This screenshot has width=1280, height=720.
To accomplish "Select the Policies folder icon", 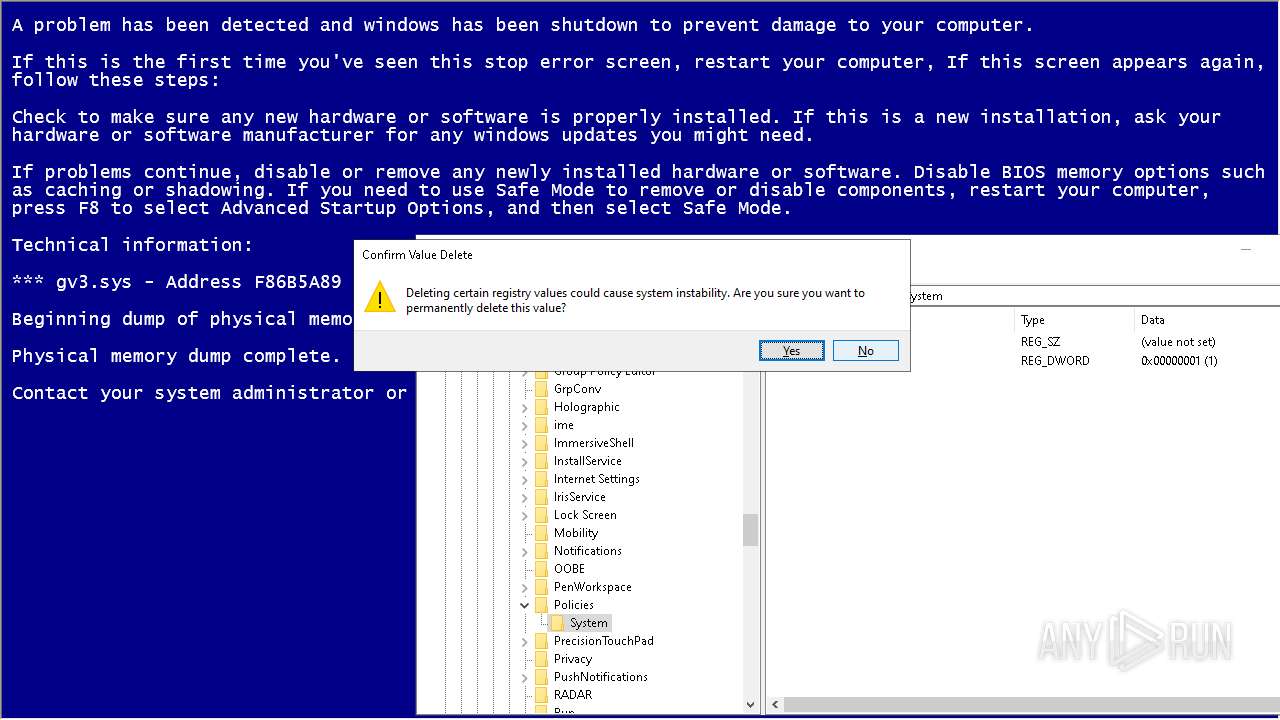I will point(541,605).
